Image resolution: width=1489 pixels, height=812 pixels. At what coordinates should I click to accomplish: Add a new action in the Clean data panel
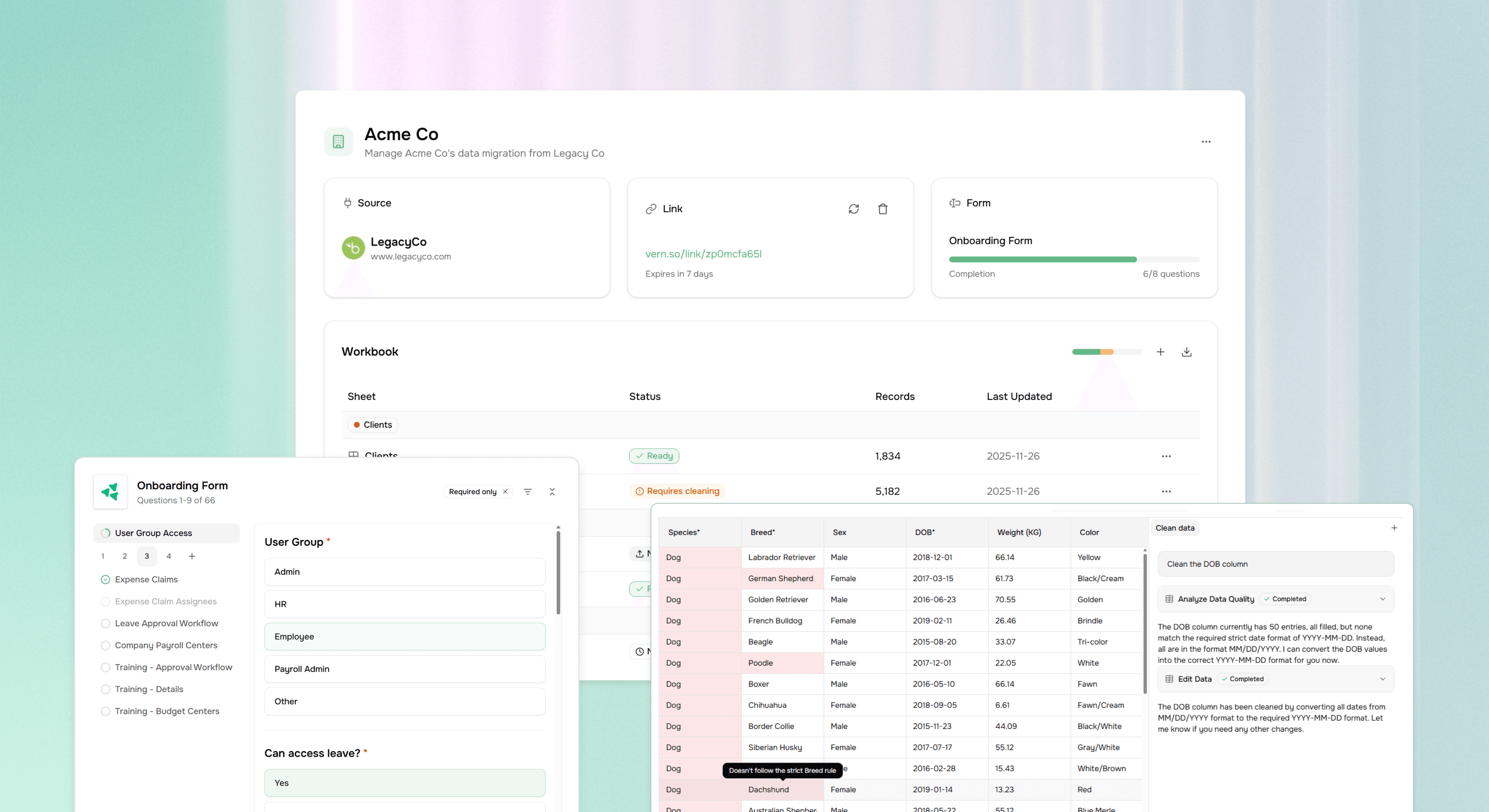click(x=1394, y=528)
